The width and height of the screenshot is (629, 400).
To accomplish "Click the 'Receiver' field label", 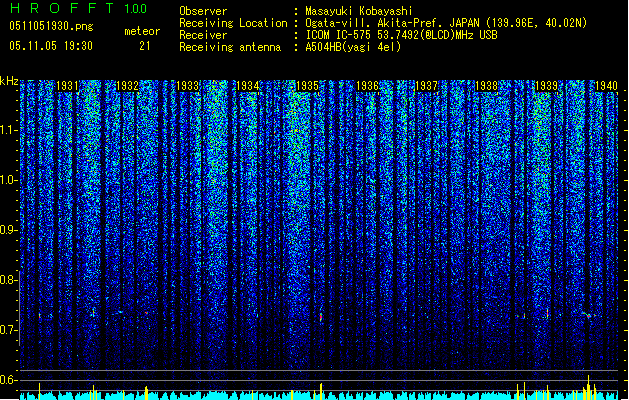I will pyautogui.click(x=203, y=35).
